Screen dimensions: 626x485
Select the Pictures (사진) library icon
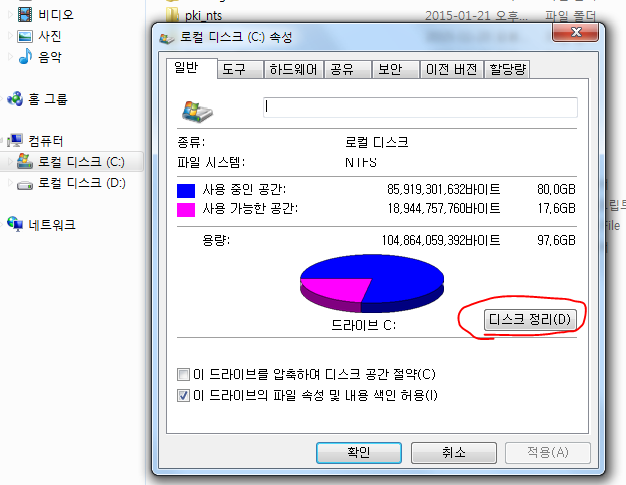(25, 36)
